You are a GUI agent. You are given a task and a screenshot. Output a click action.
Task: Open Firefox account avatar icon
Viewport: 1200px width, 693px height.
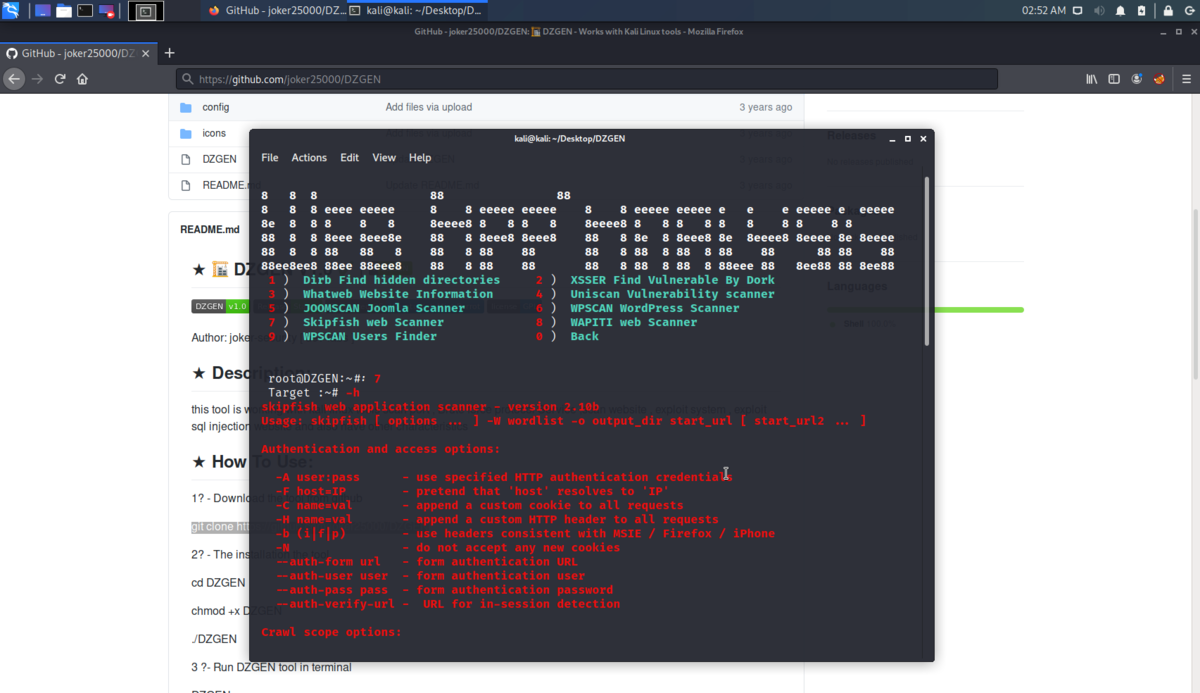click(1137, 79)
